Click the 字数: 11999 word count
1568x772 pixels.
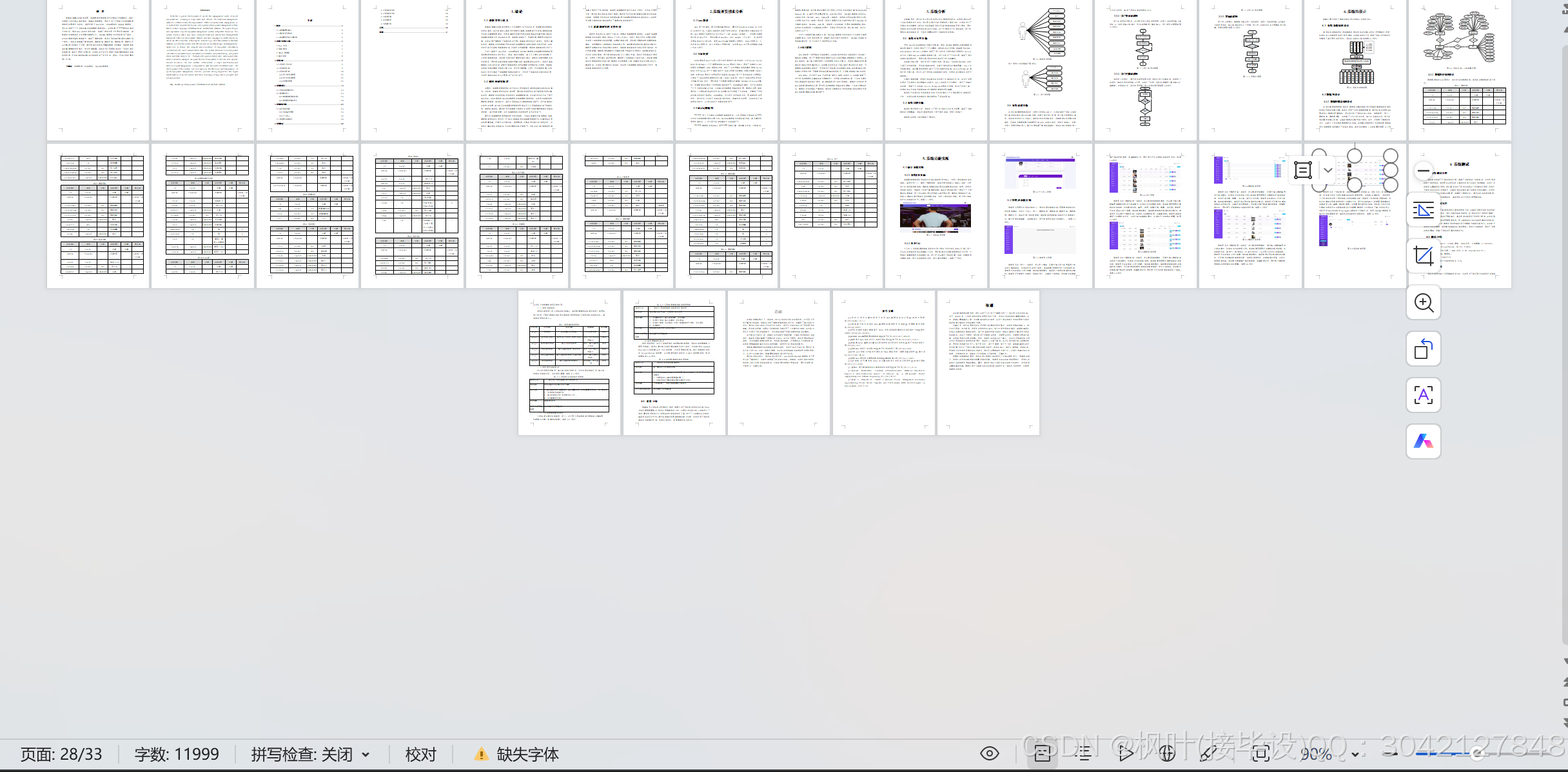(177, 755)
